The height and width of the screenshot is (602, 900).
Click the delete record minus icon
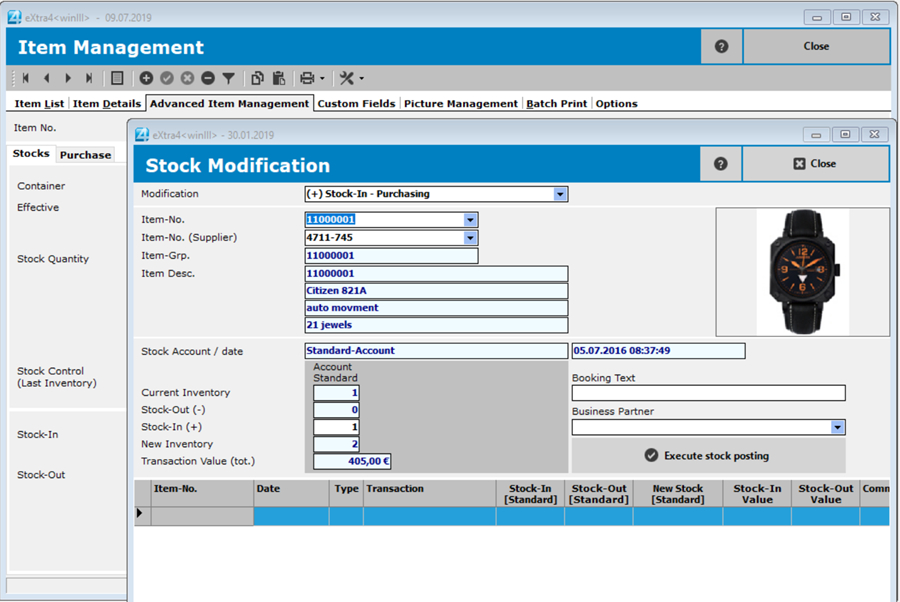click(208, 78)
